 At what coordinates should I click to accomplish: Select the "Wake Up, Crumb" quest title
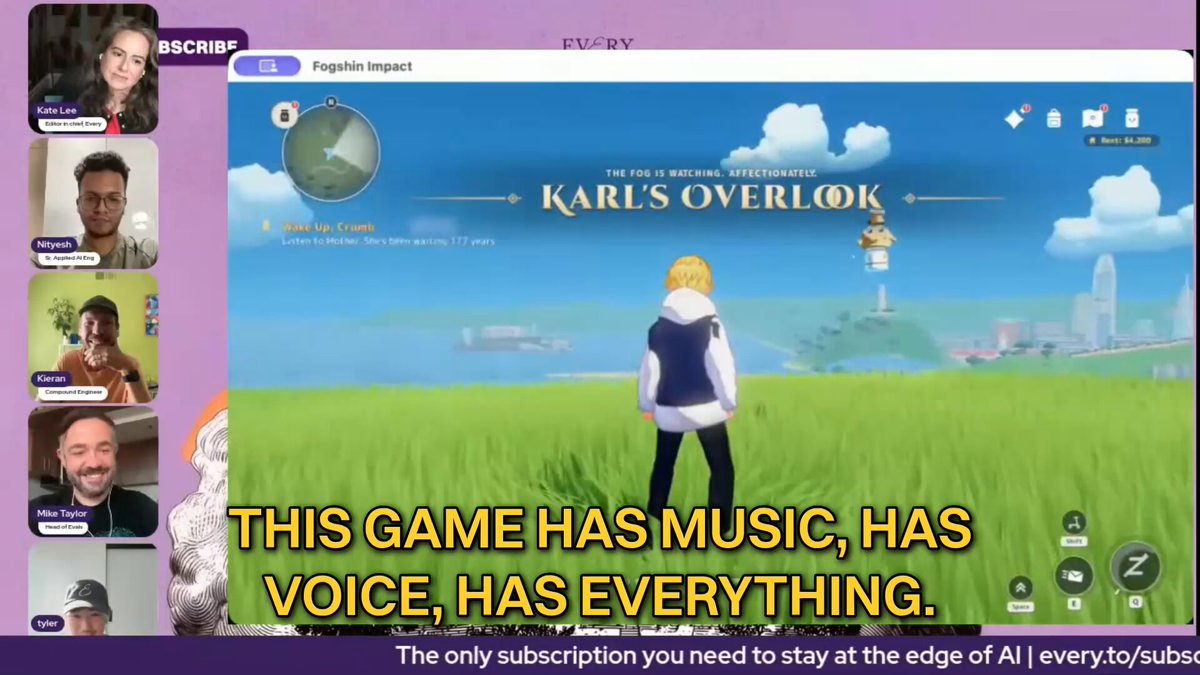[x=327, y=227]
